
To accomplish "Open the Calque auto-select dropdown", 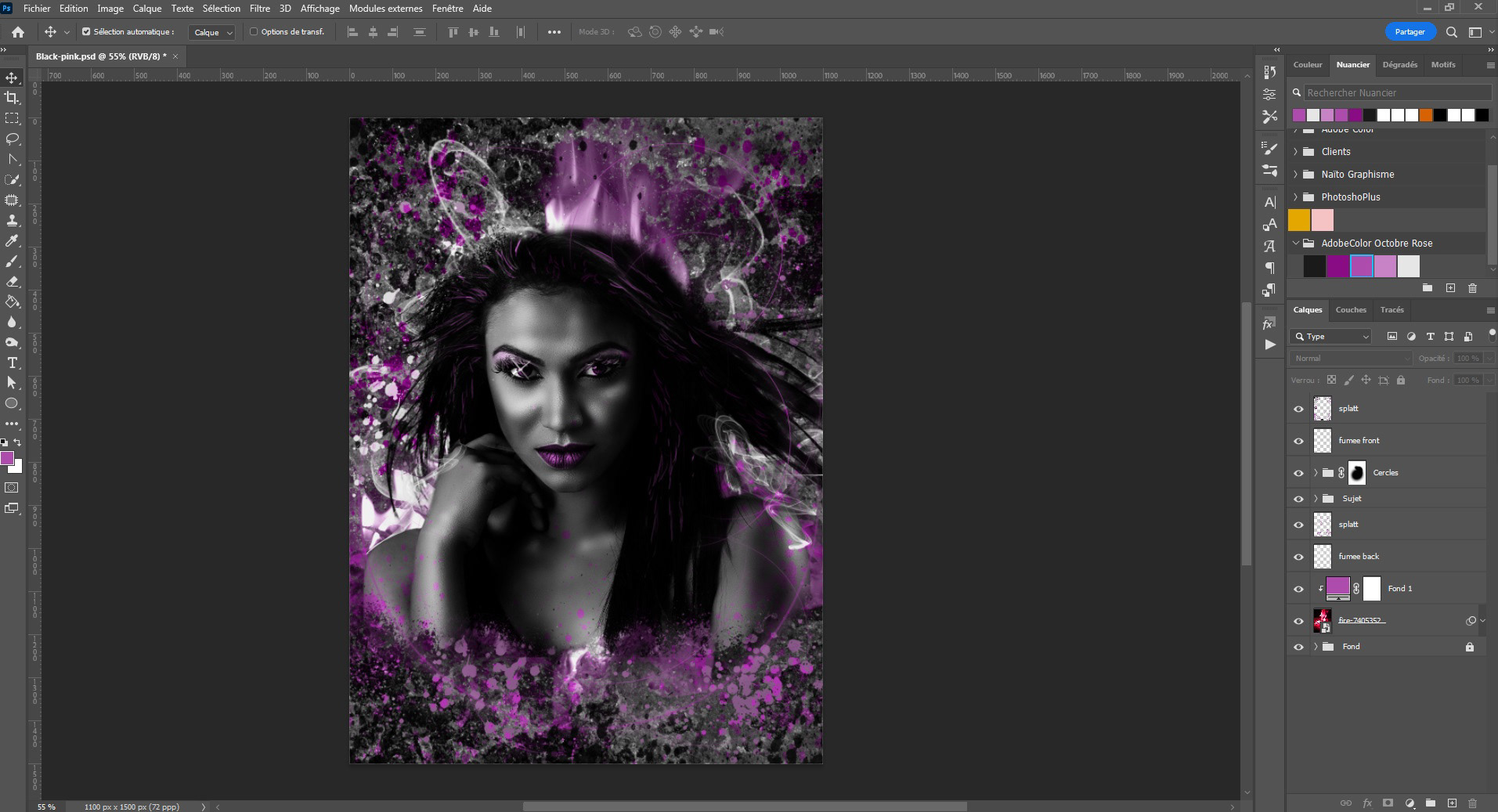I will 211,32.
